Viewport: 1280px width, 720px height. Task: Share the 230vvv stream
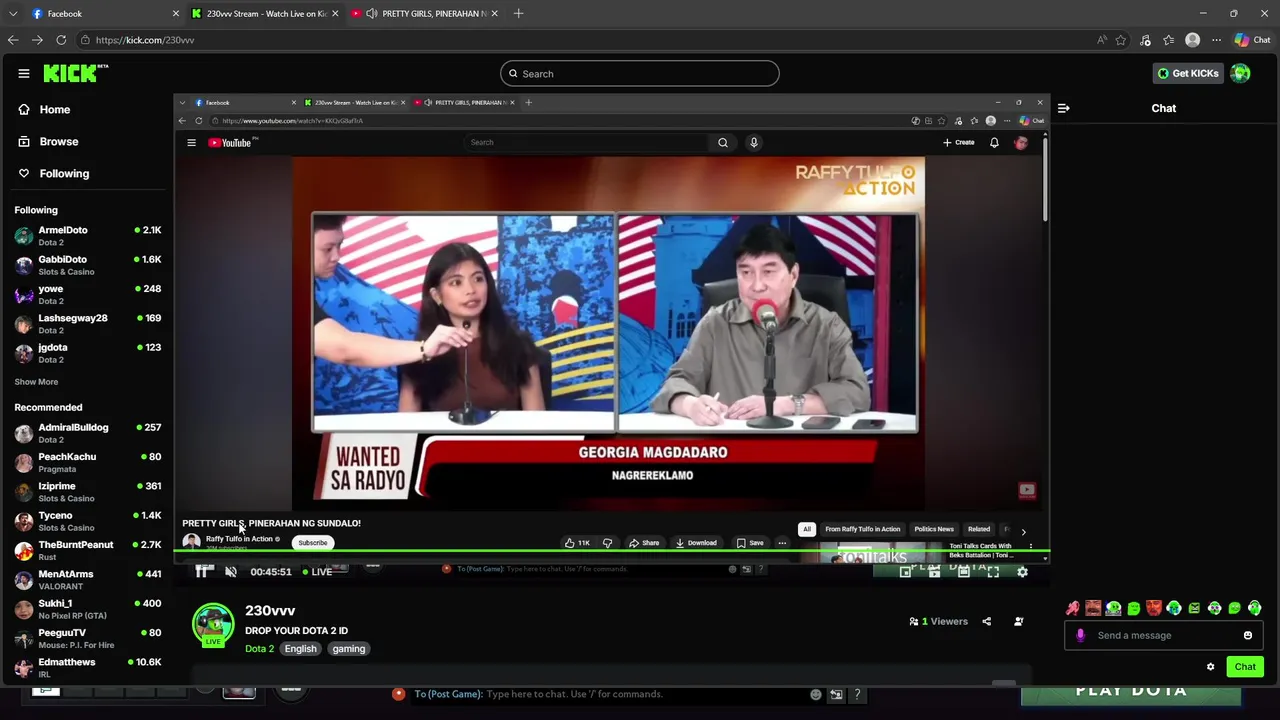986,621
